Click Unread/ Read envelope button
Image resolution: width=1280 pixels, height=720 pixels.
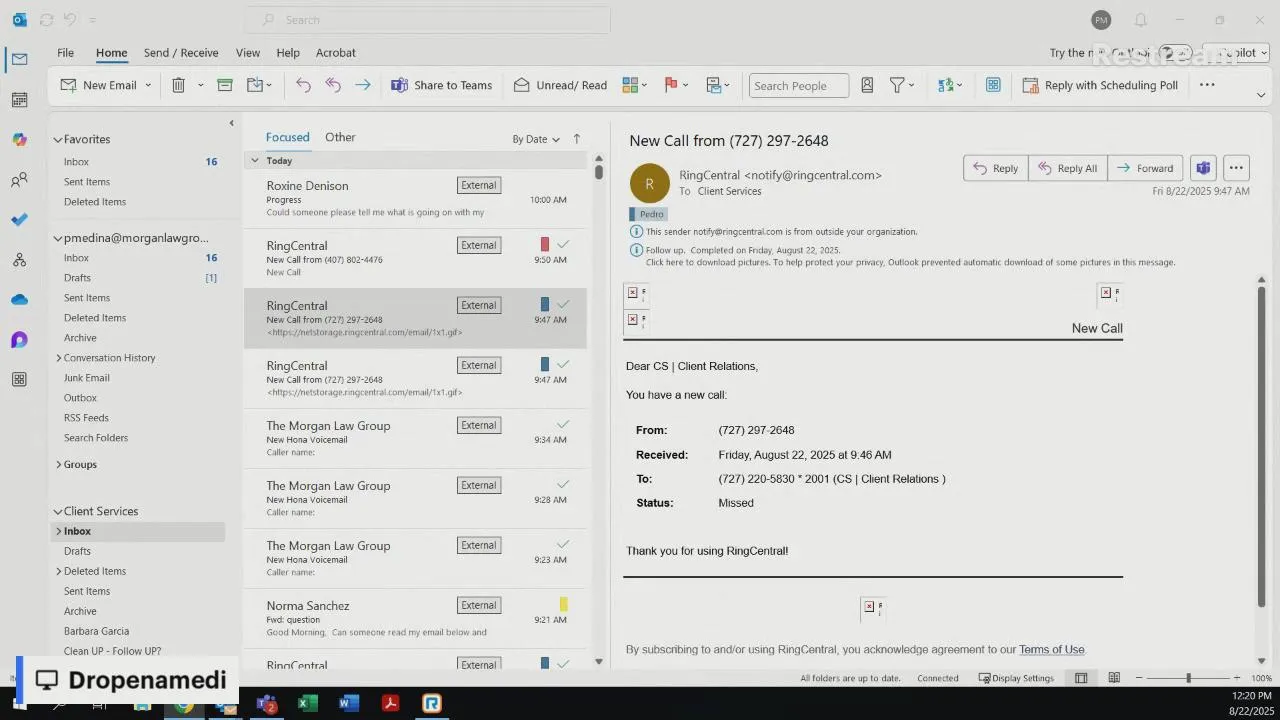pyautogui.click(x=560, y=85)
